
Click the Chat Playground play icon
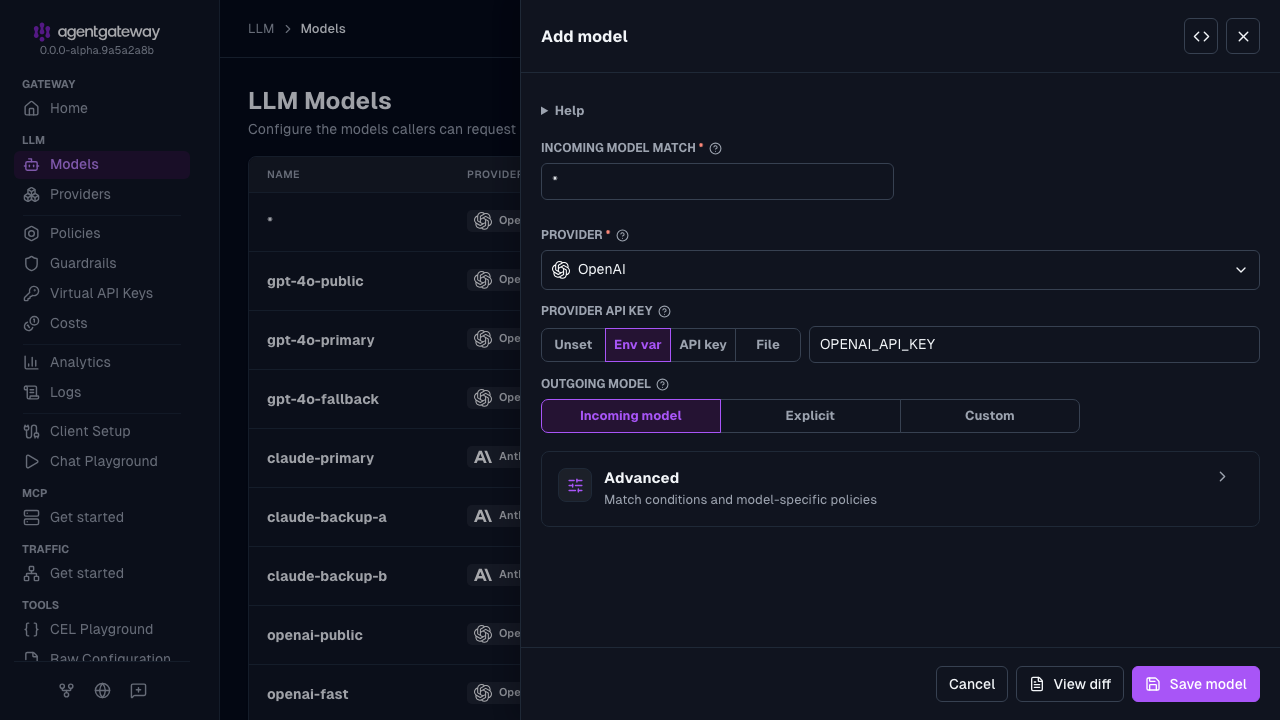(x=31, y=461)
